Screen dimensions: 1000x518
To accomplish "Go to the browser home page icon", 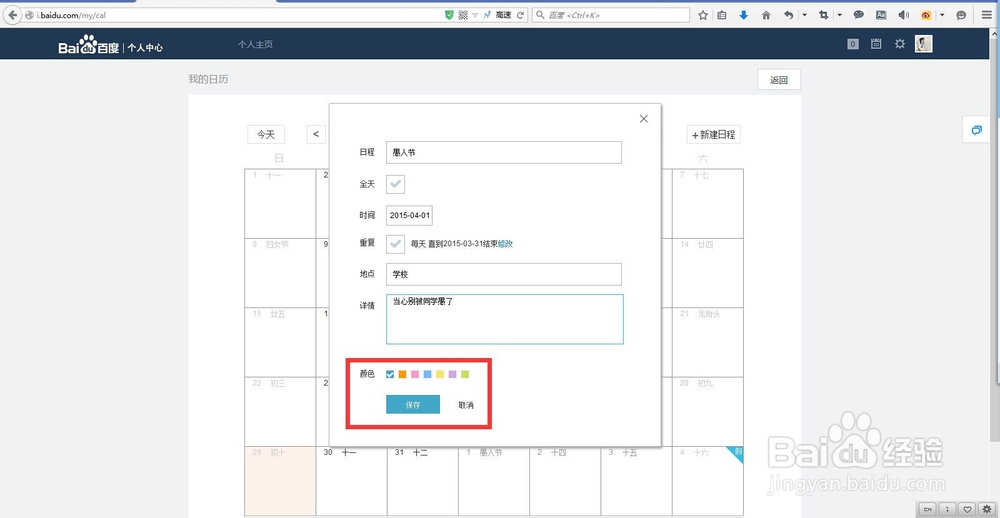I will click(x=766, y=15).
